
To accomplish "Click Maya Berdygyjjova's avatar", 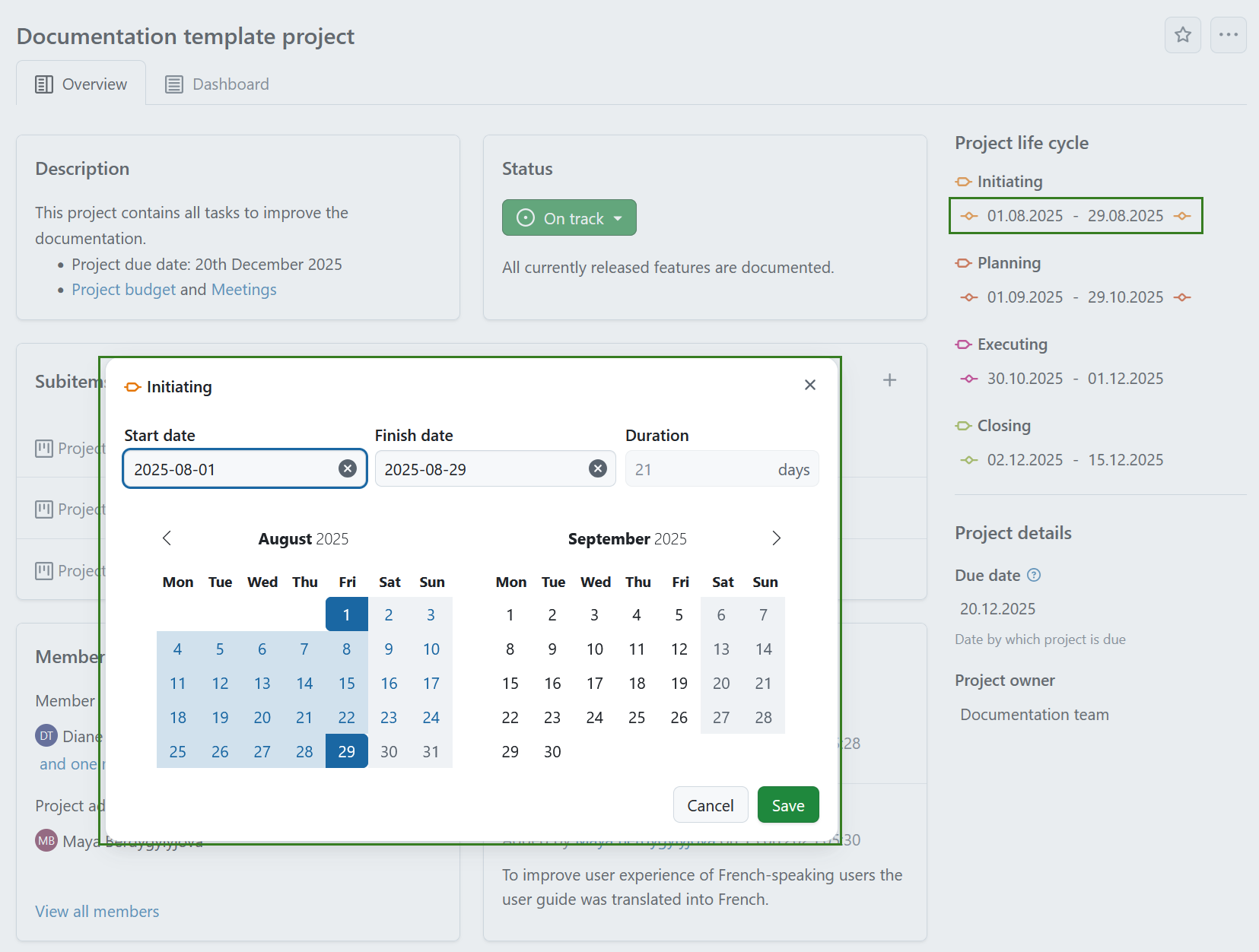I will [46, 840].
